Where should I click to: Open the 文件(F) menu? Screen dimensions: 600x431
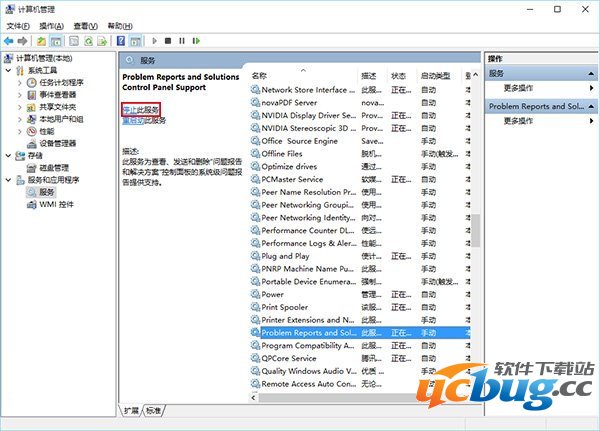[19, 25]
